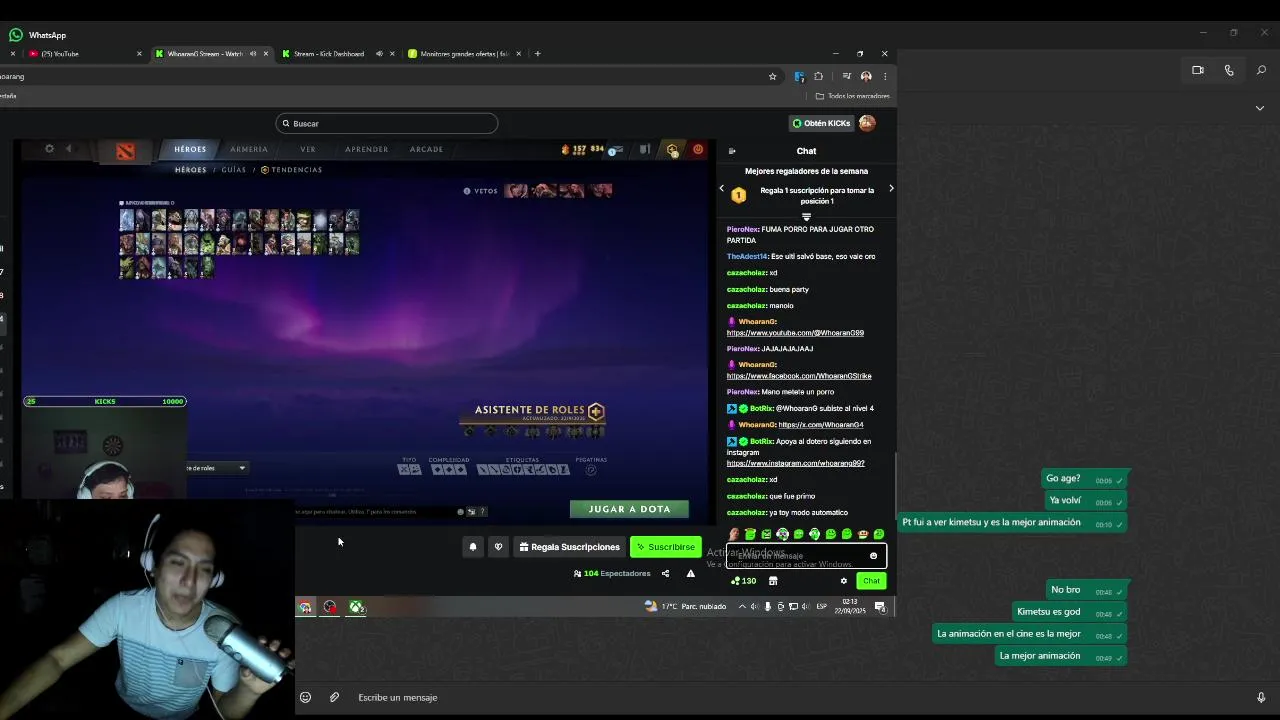Image resolution: width=1280 pixels, height=720 pixels.
Task: Unfollow the channel with the heart button
Action: 498,547
